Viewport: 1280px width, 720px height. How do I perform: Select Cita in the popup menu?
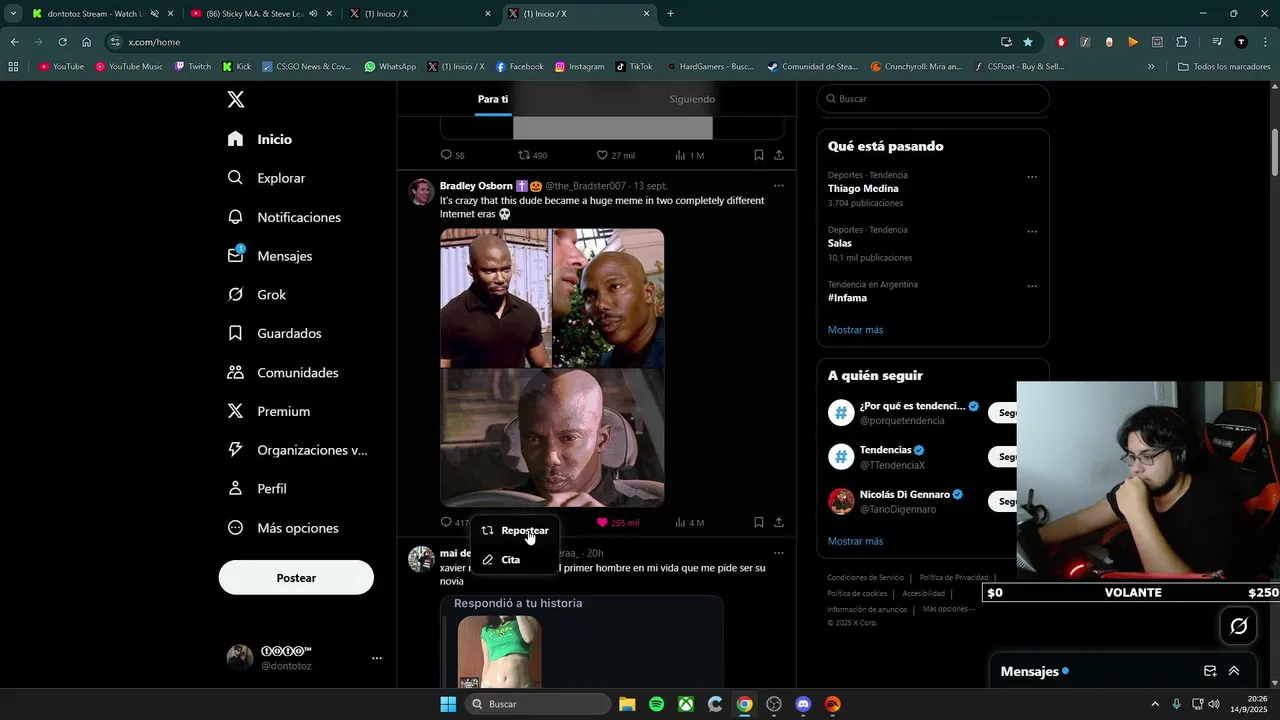tap(514, 560)
